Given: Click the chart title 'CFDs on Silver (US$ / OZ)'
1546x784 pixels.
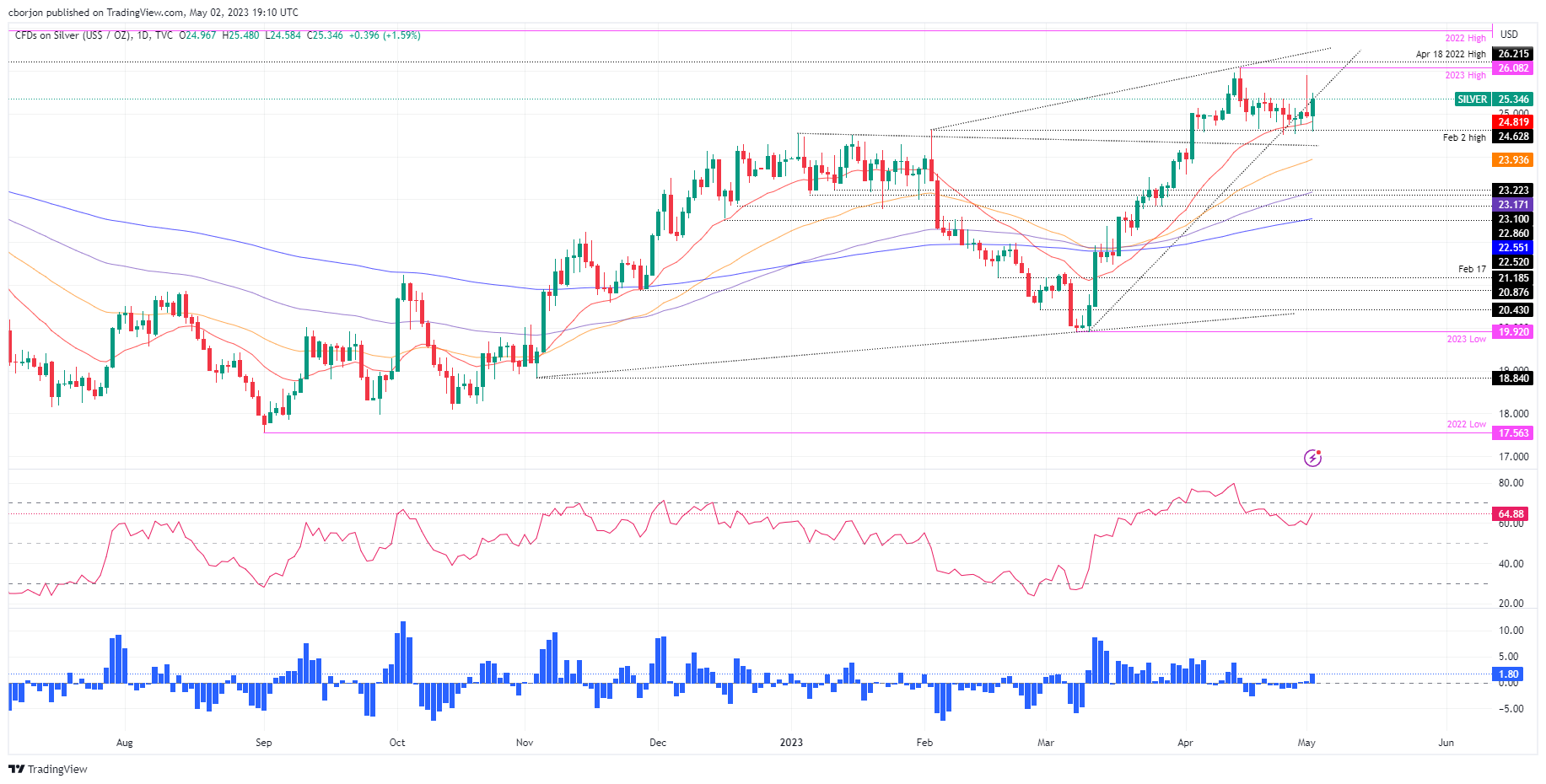Looking at the screenshot, I should (x=73, y=35).
